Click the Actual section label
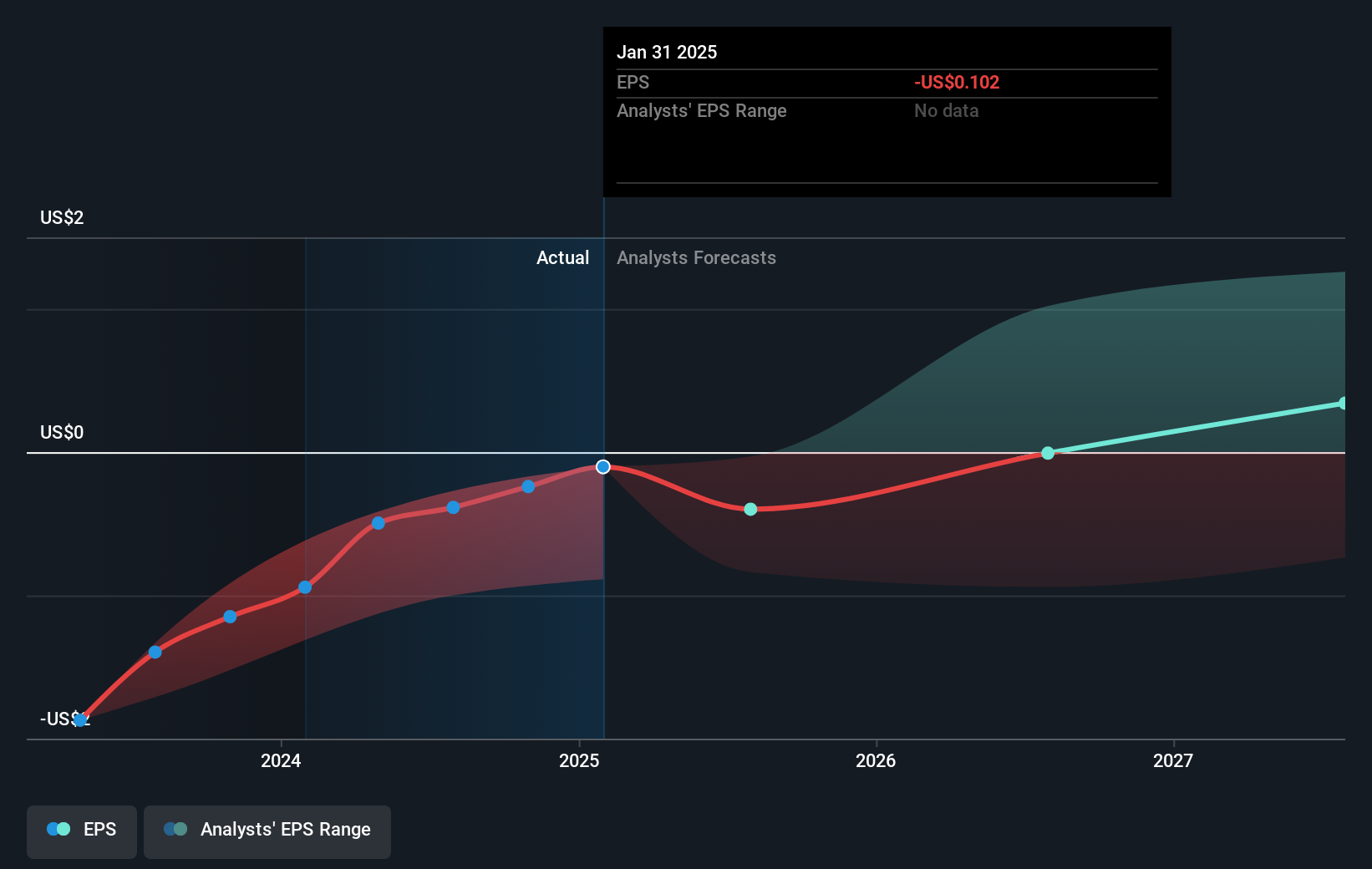This screenshot has width=1372, height=869. (x=562, y=257)
